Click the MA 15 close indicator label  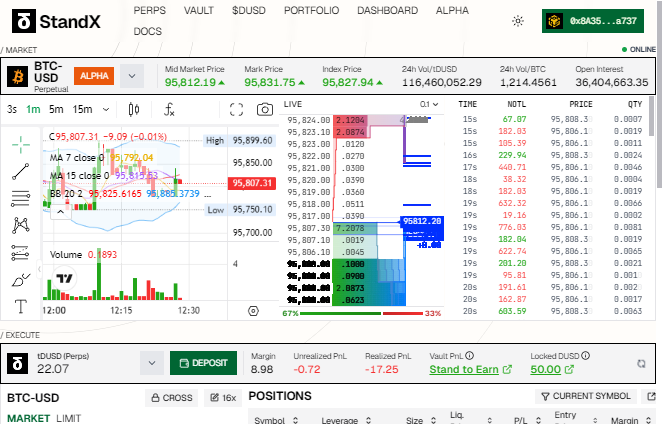point(79,175)
